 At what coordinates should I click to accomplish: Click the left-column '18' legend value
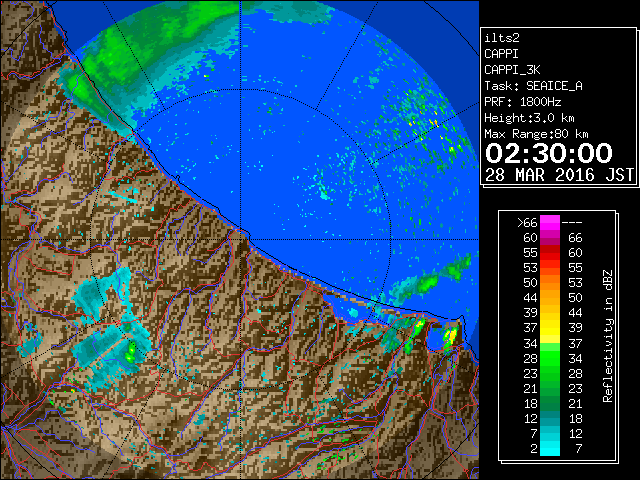(x=530, y=404)
